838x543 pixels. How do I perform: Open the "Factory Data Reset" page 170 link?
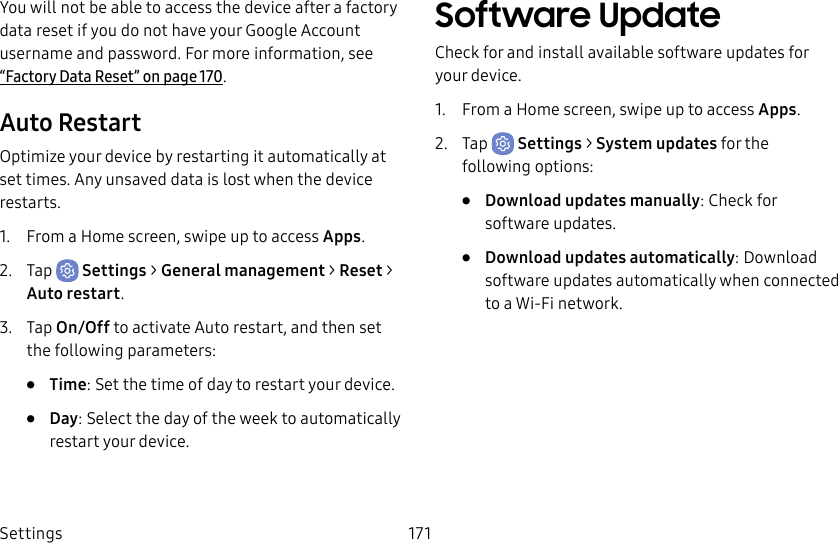coord(112,77)
